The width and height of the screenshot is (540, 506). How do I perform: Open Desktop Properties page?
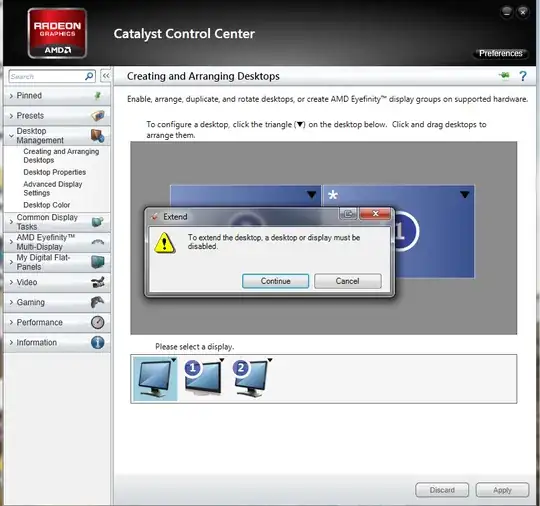point(54,172)
